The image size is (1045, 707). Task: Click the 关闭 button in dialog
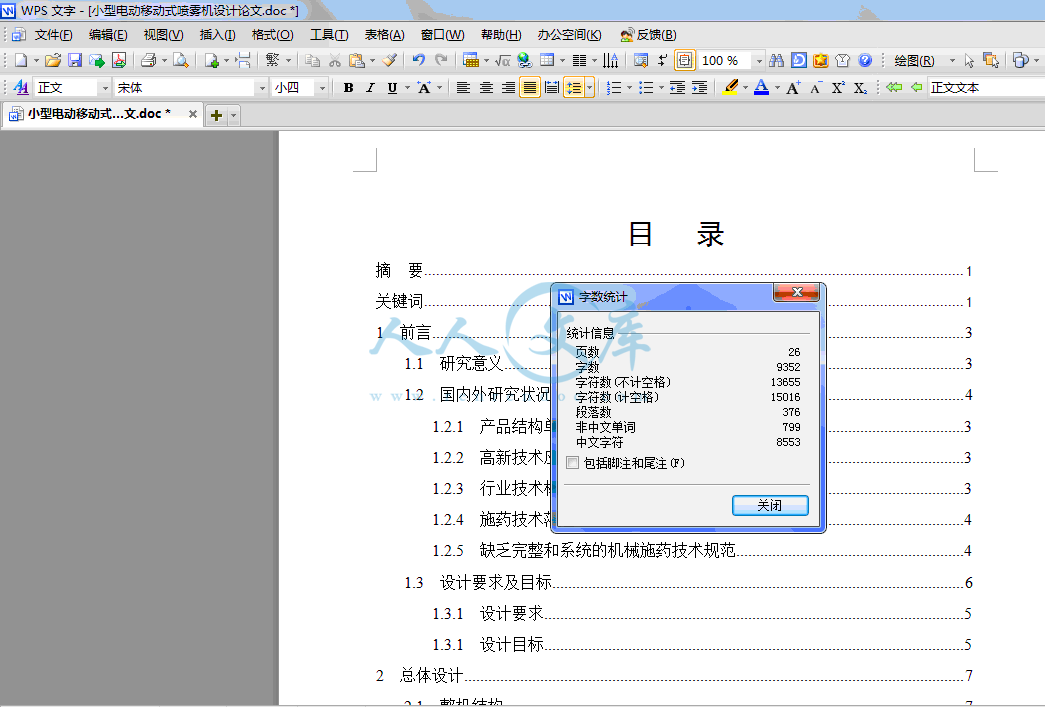(x=770, y=505)
